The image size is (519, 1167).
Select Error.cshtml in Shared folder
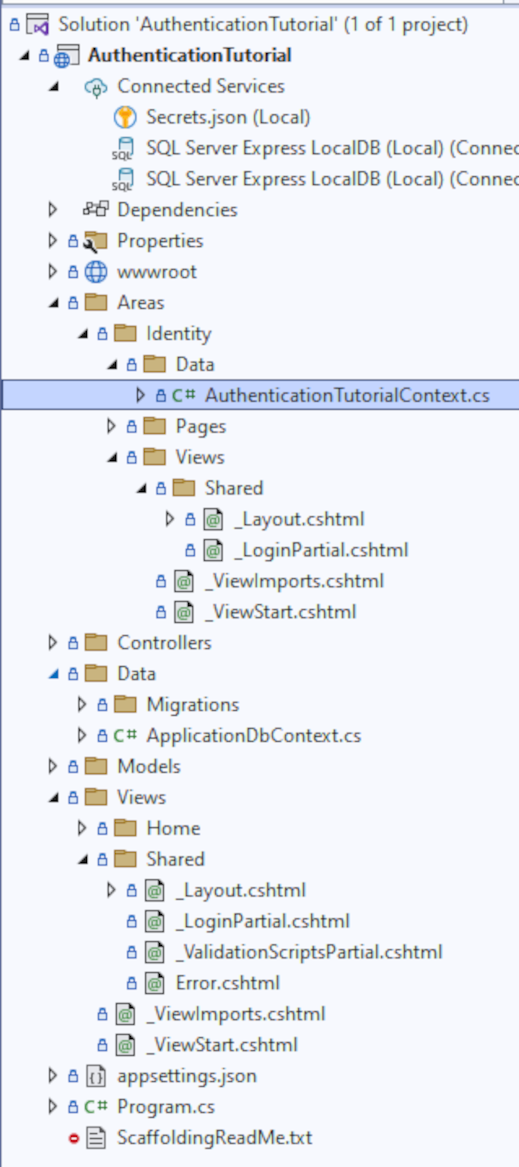pyautogui.click(x=228, y=982)
